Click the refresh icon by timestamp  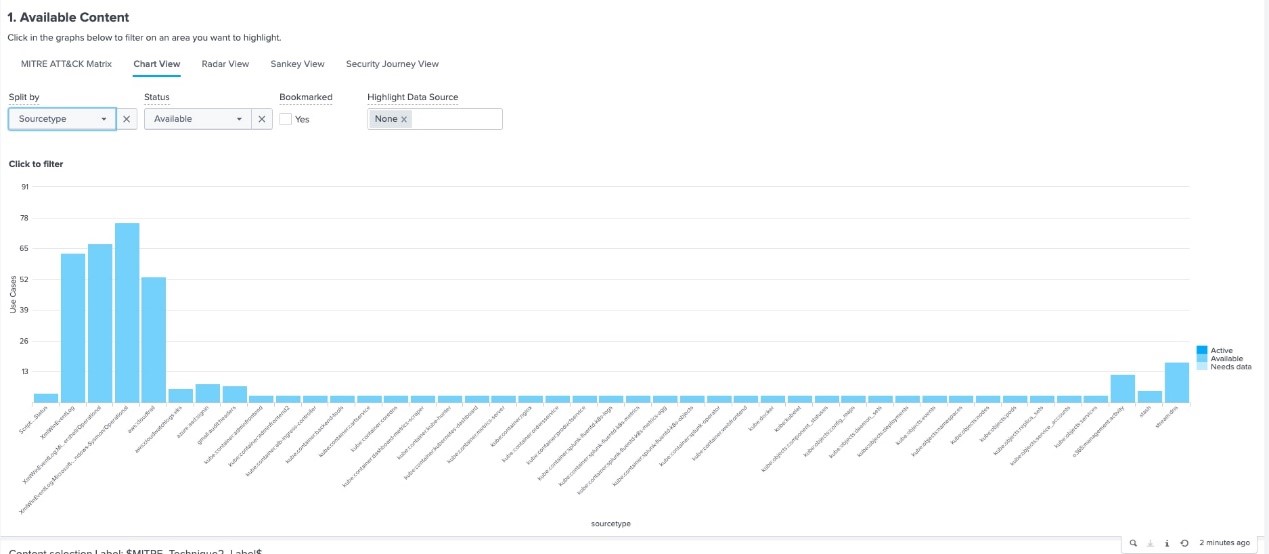1184,543
